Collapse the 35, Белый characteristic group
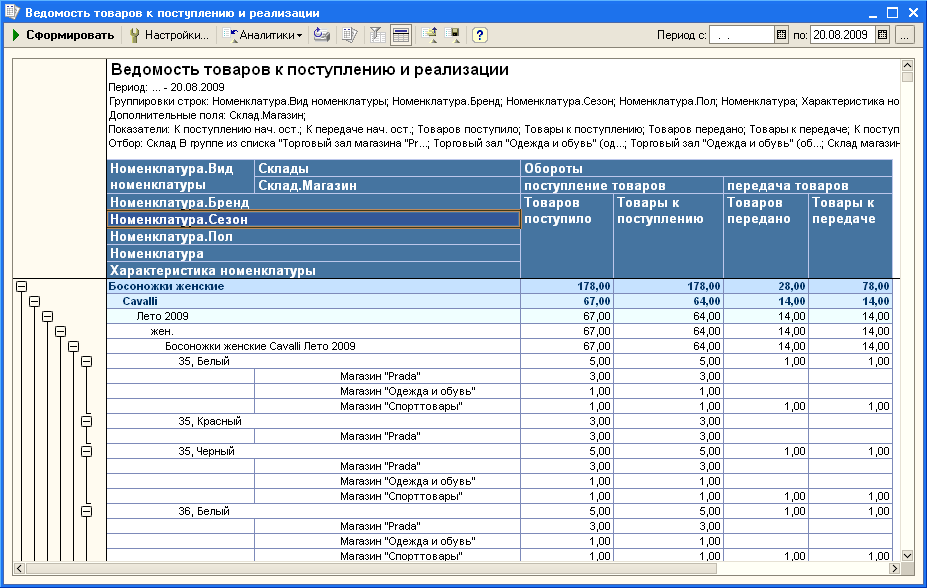Screen dimensions: 927x588 [86, 361]
